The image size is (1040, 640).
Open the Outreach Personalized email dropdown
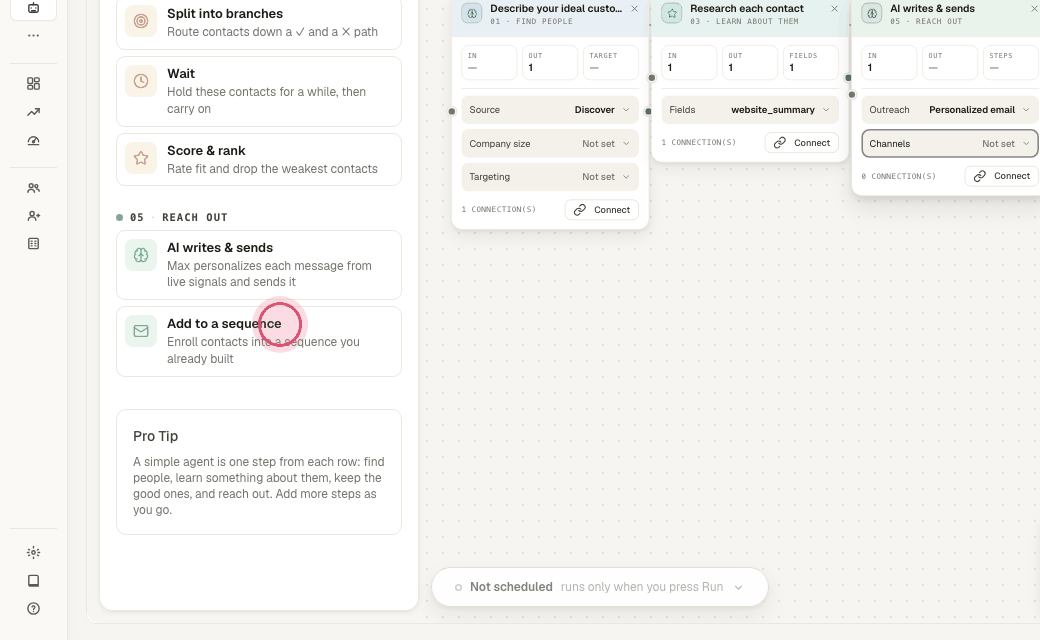pos(950,110)
